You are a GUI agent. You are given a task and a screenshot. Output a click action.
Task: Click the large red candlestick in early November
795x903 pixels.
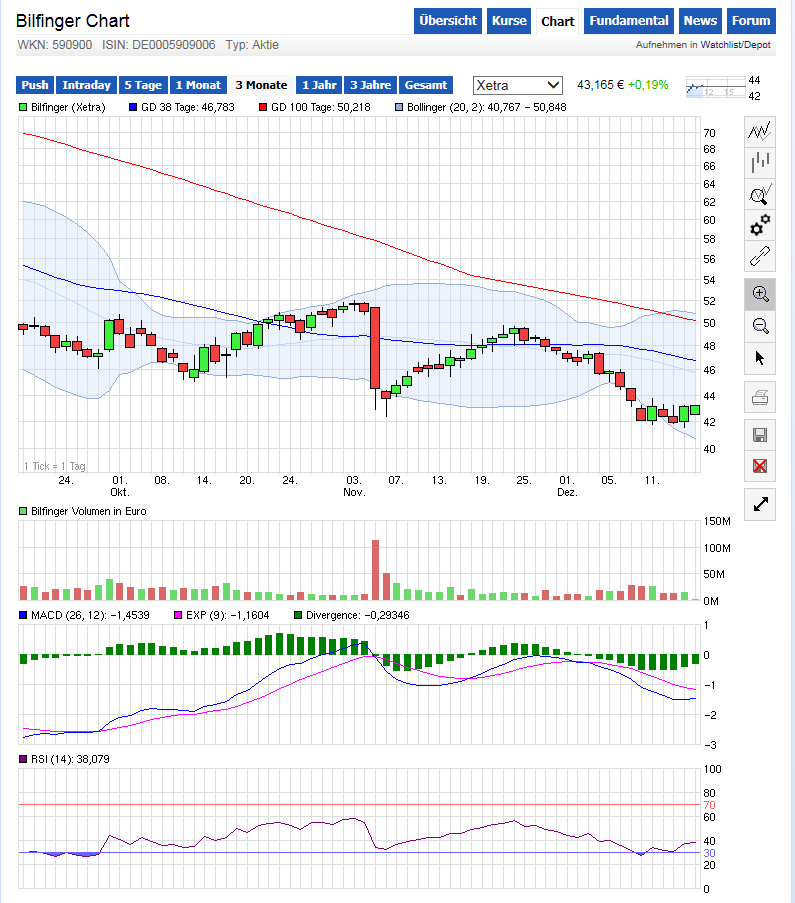[375, 348]
